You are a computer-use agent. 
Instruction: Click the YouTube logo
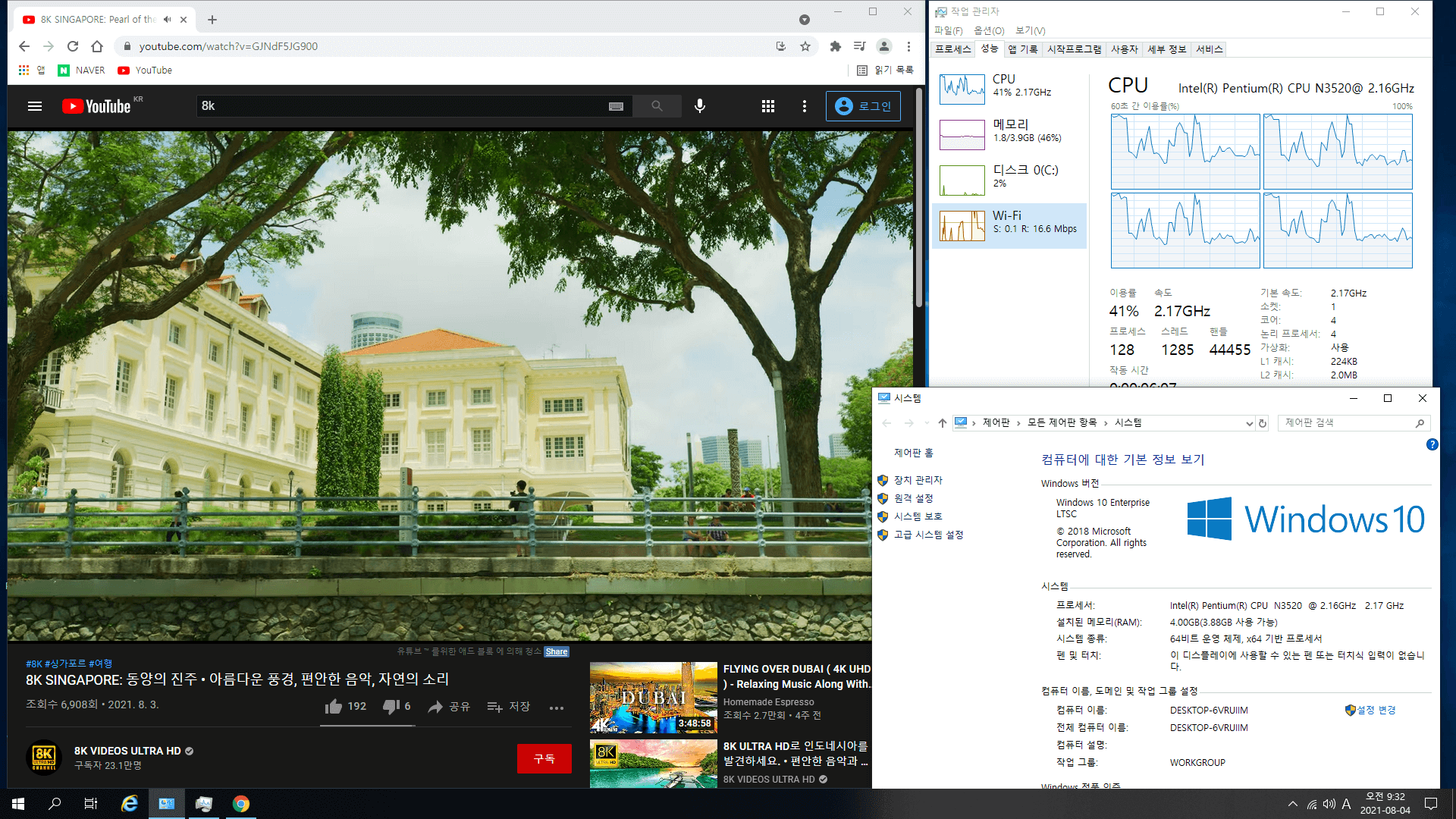pyautogui.click(x=97, y=106)
